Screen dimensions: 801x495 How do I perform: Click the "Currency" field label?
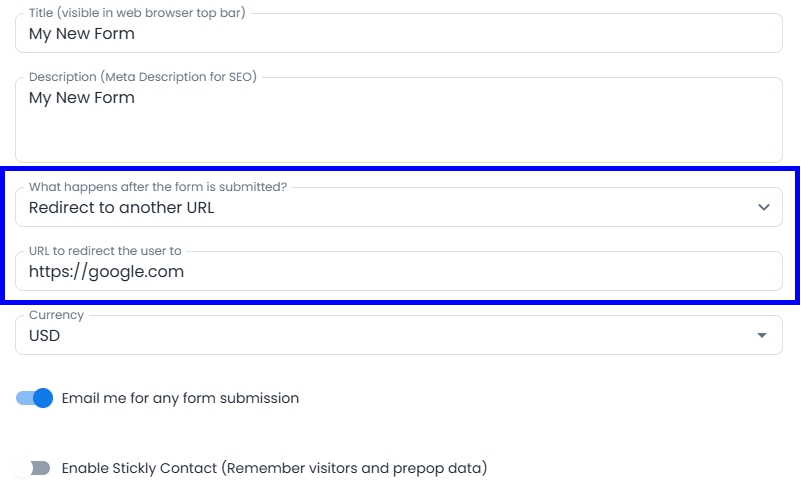57,314
